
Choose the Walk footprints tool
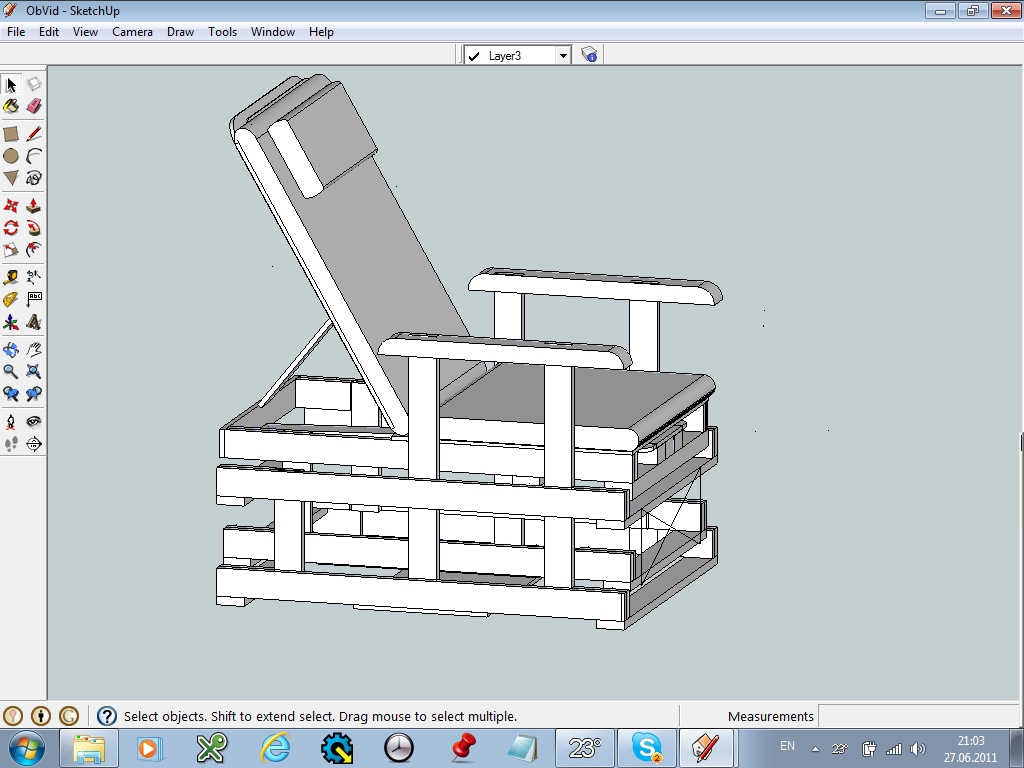point(11,444)
